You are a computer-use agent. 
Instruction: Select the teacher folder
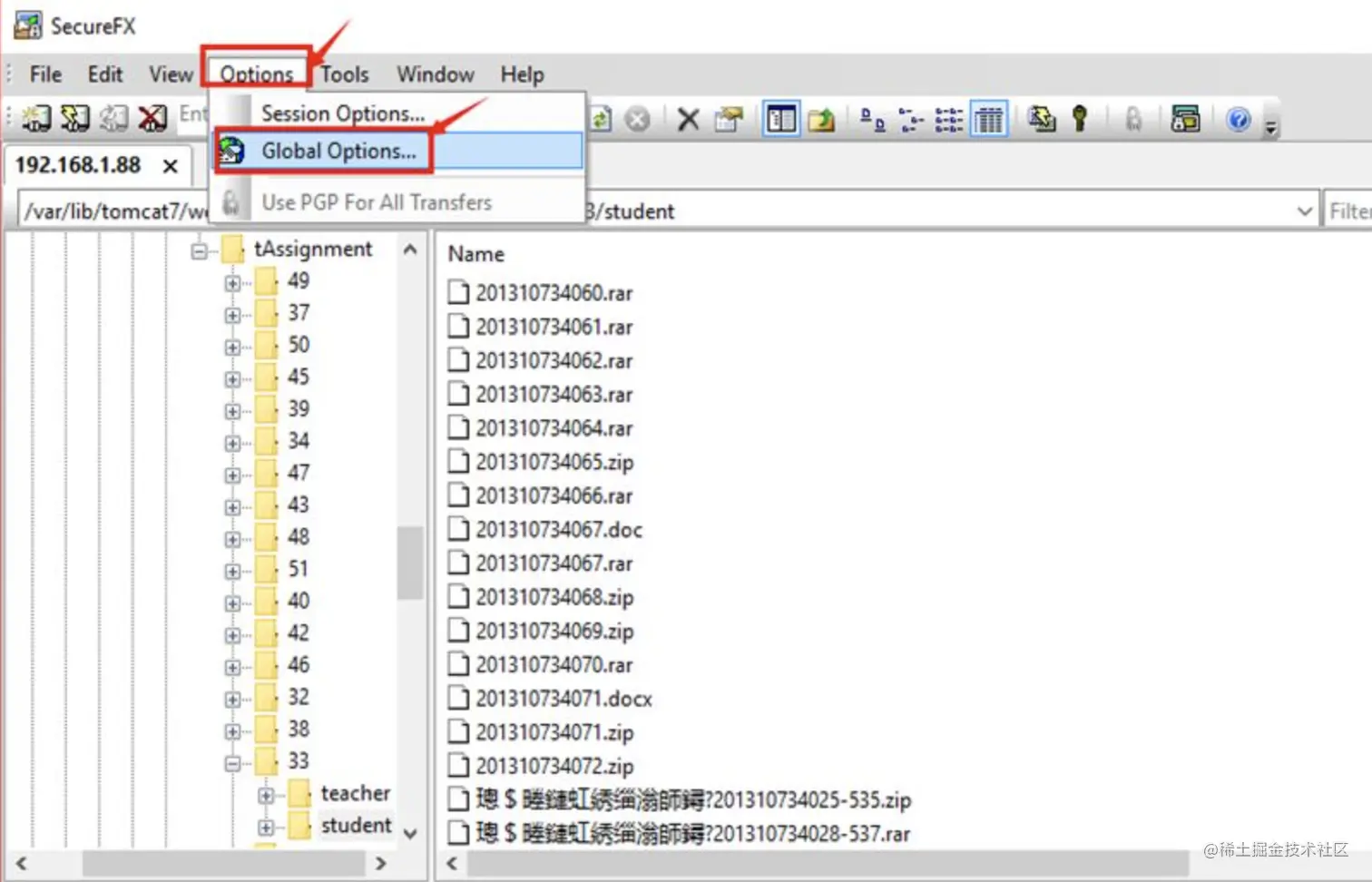point(356,793)
